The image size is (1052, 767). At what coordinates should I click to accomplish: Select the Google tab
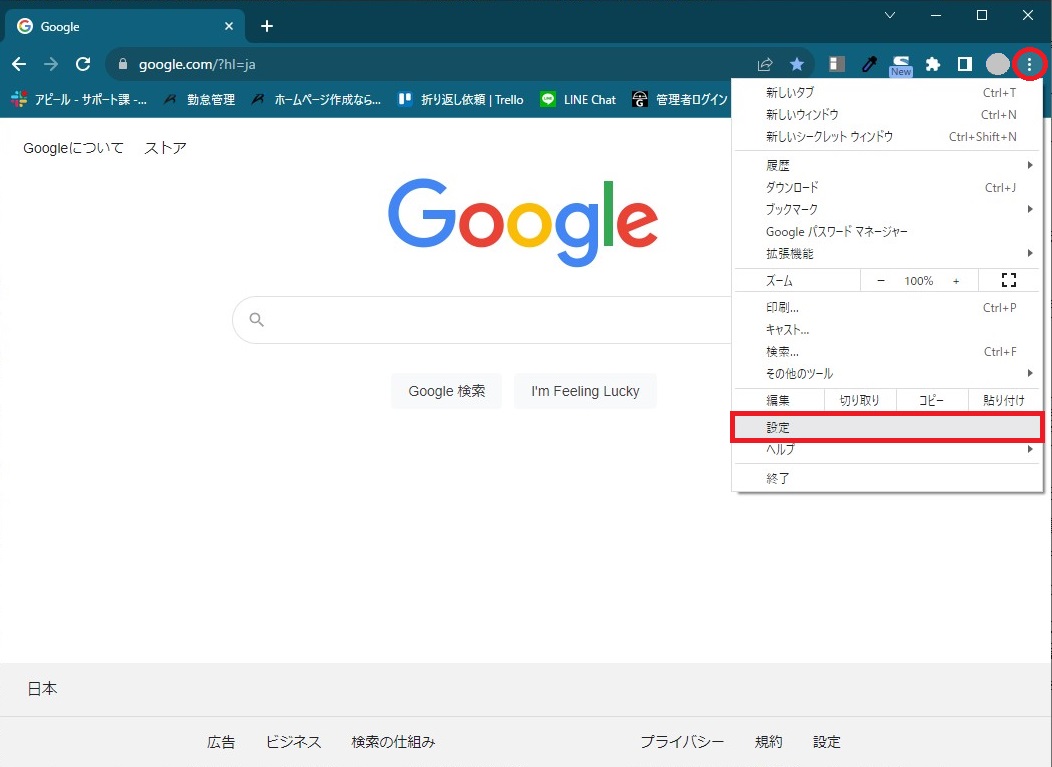(x=124, y=26)
